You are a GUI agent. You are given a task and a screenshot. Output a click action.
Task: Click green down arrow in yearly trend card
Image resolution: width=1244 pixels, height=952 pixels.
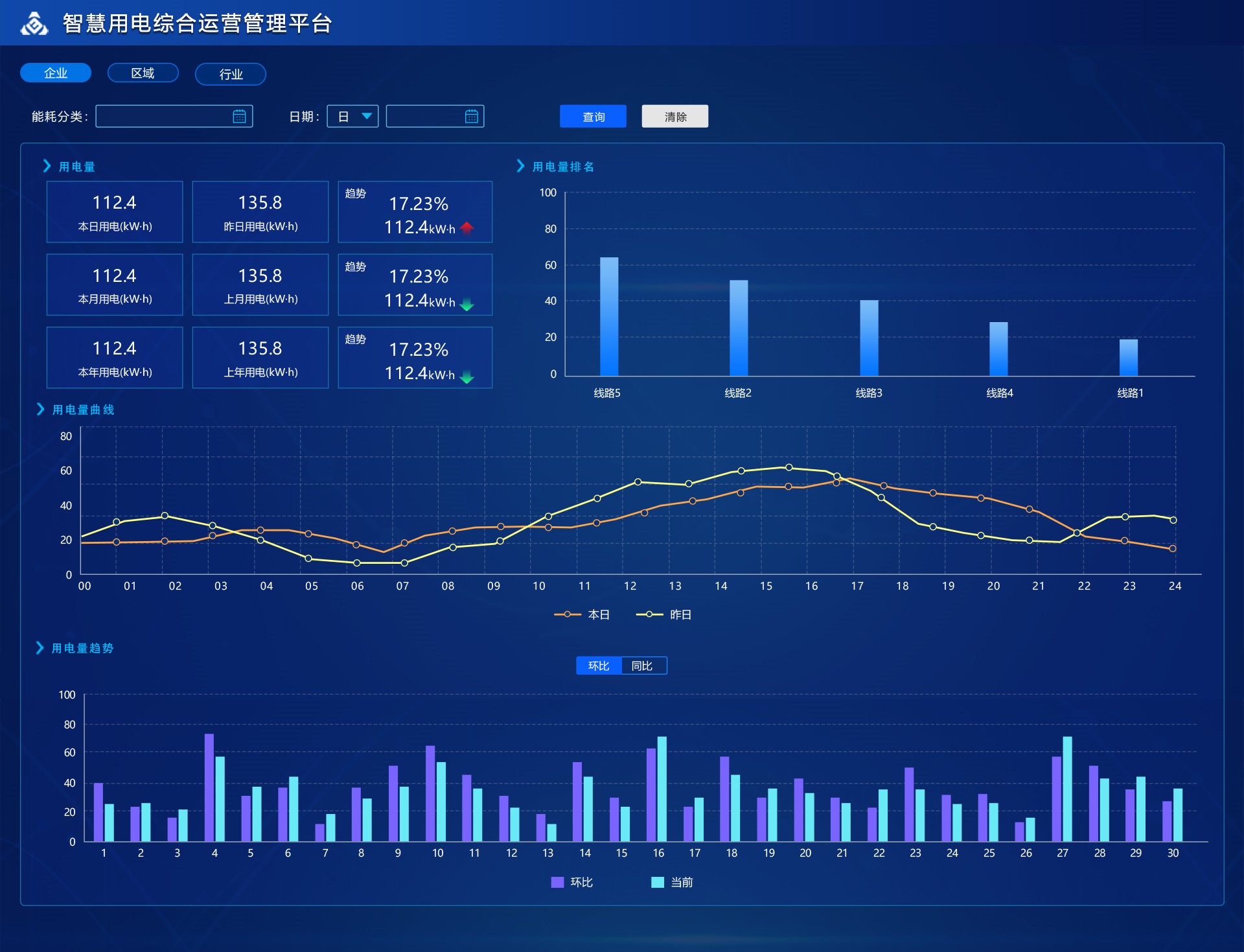tap(467, 378)
